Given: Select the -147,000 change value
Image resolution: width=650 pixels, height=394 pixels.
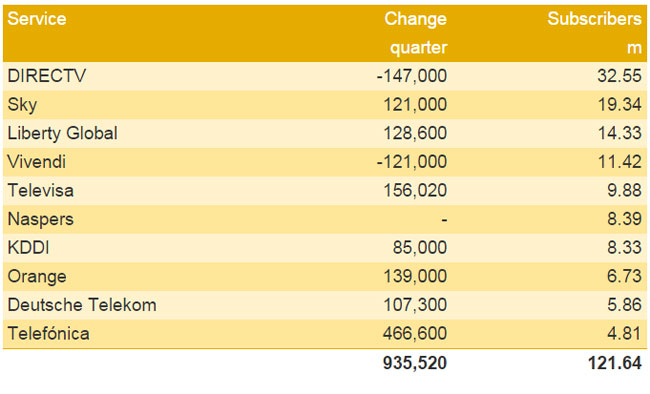Looking at the screenshot, I should click(x=412, y=76).
